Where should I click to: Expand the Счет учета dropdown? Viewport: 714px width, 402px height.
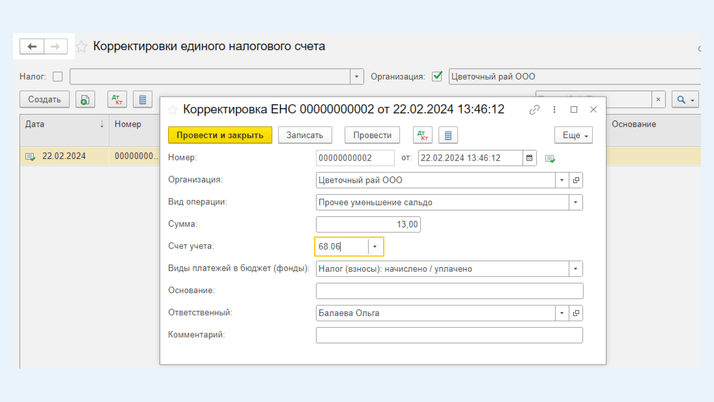tap(375, 247)
